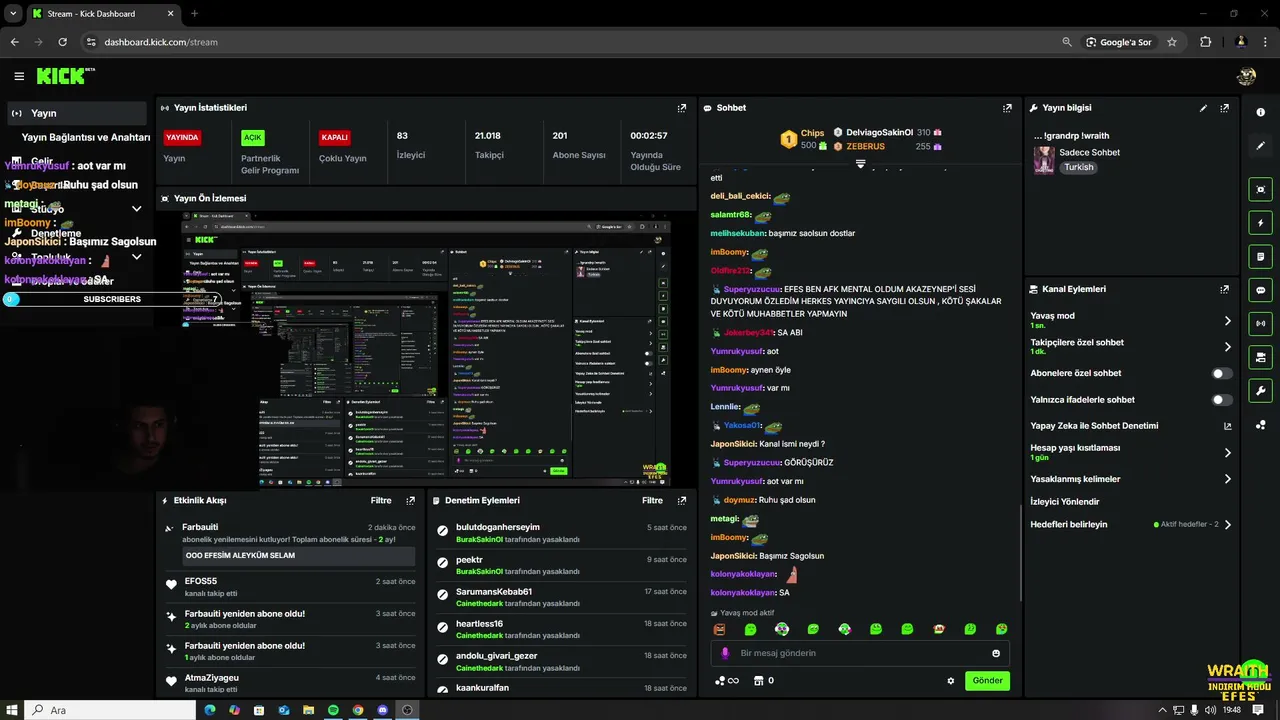Click the volume icon in system tray

pyautogui.click(x=1211, y=710)
